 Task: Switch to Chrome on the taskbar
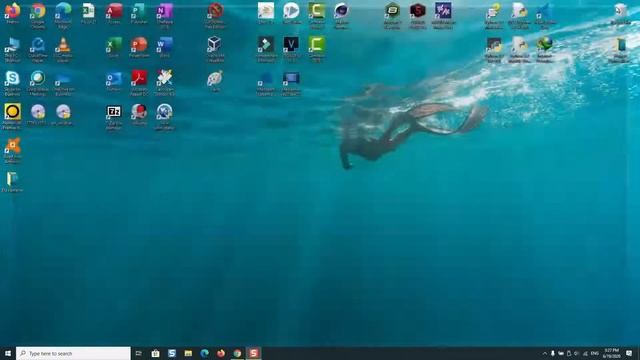237,353
